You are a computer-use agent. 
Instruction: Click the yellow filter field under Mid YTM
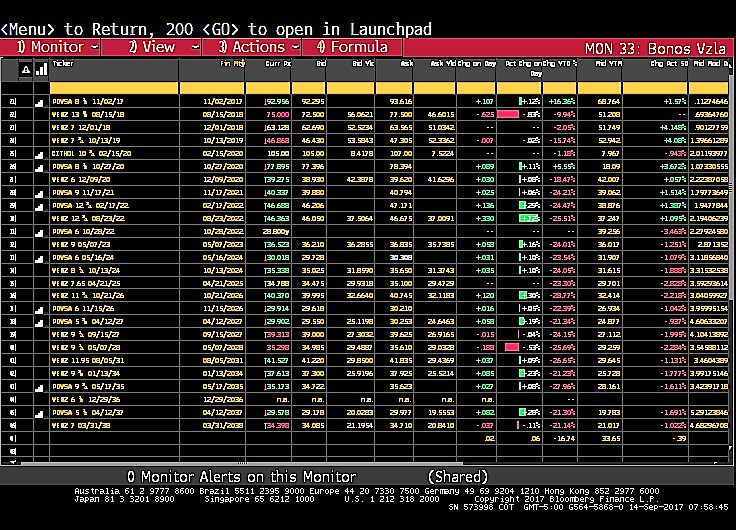coord(599,88)
